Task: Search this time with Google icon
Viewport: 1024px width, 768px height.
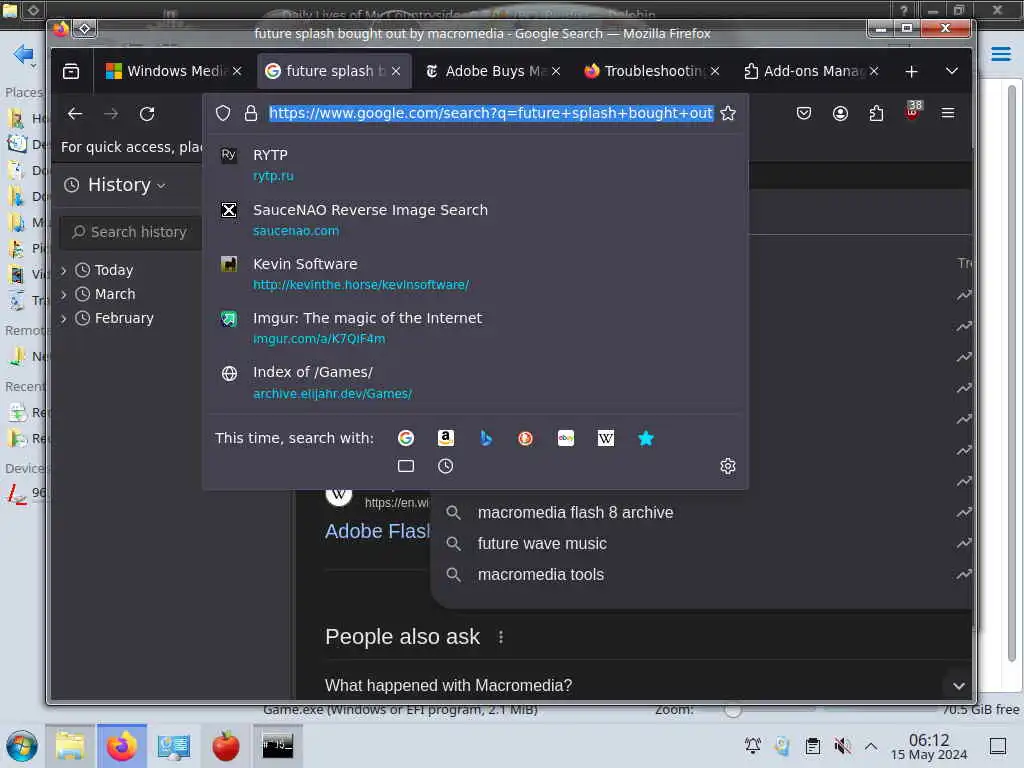Action: (406, 438)
